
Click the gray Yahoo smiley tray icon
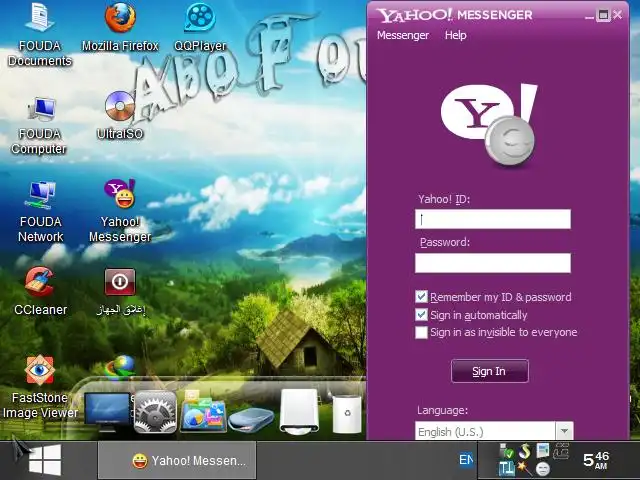543,469
